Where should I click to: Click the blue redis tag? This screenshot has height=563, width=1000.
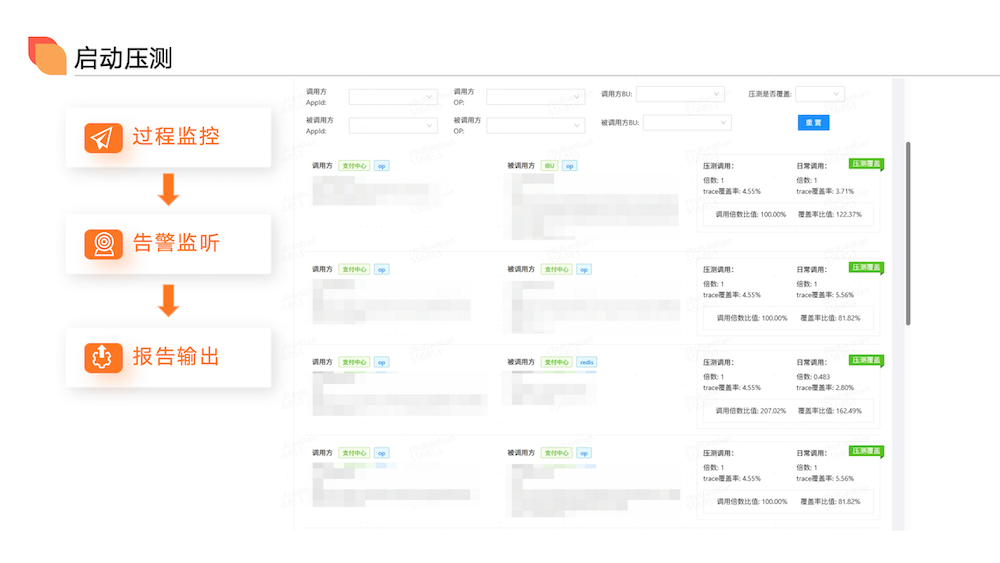pyautogui.click(x=587, y=362)
